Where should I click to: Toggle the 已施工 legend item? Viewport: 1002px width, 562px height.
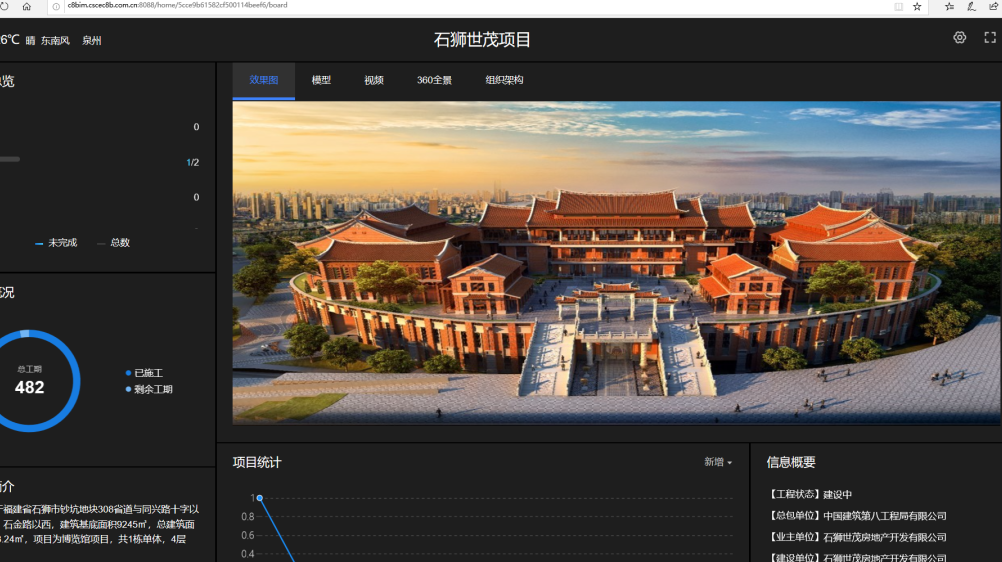click(144, 373)
